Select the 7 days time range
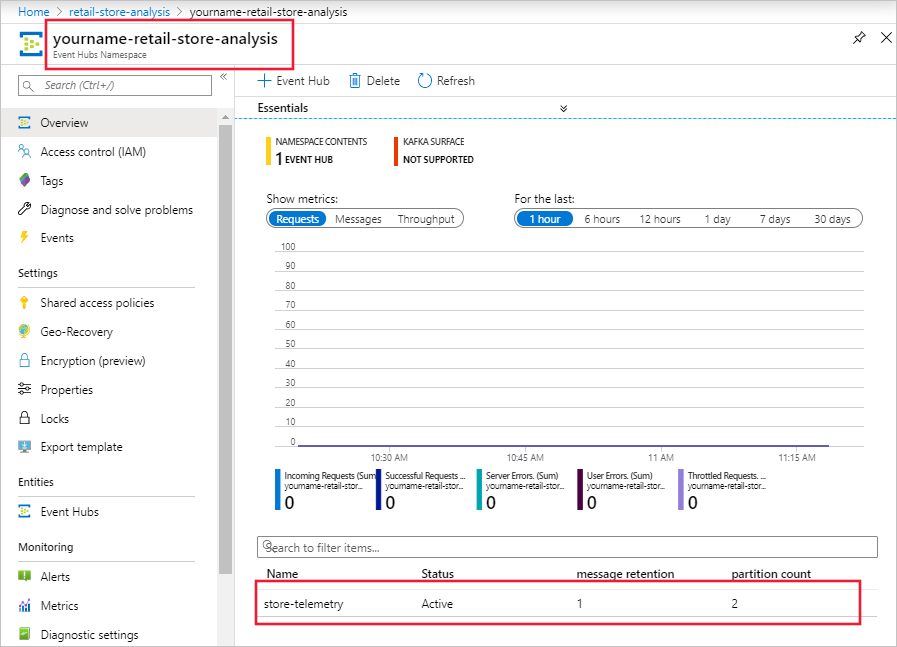Image resolution: width=897 pixels, height=647 pixels. (x=774, y=218)
